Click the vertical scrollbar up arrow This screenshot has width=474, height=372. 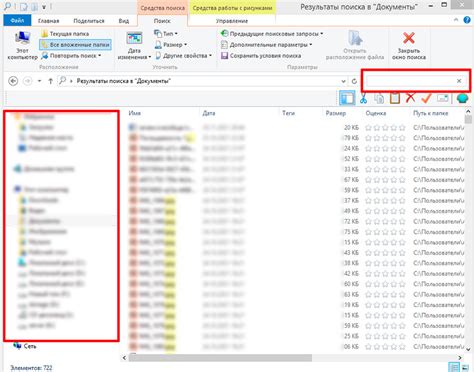[468, 112]
